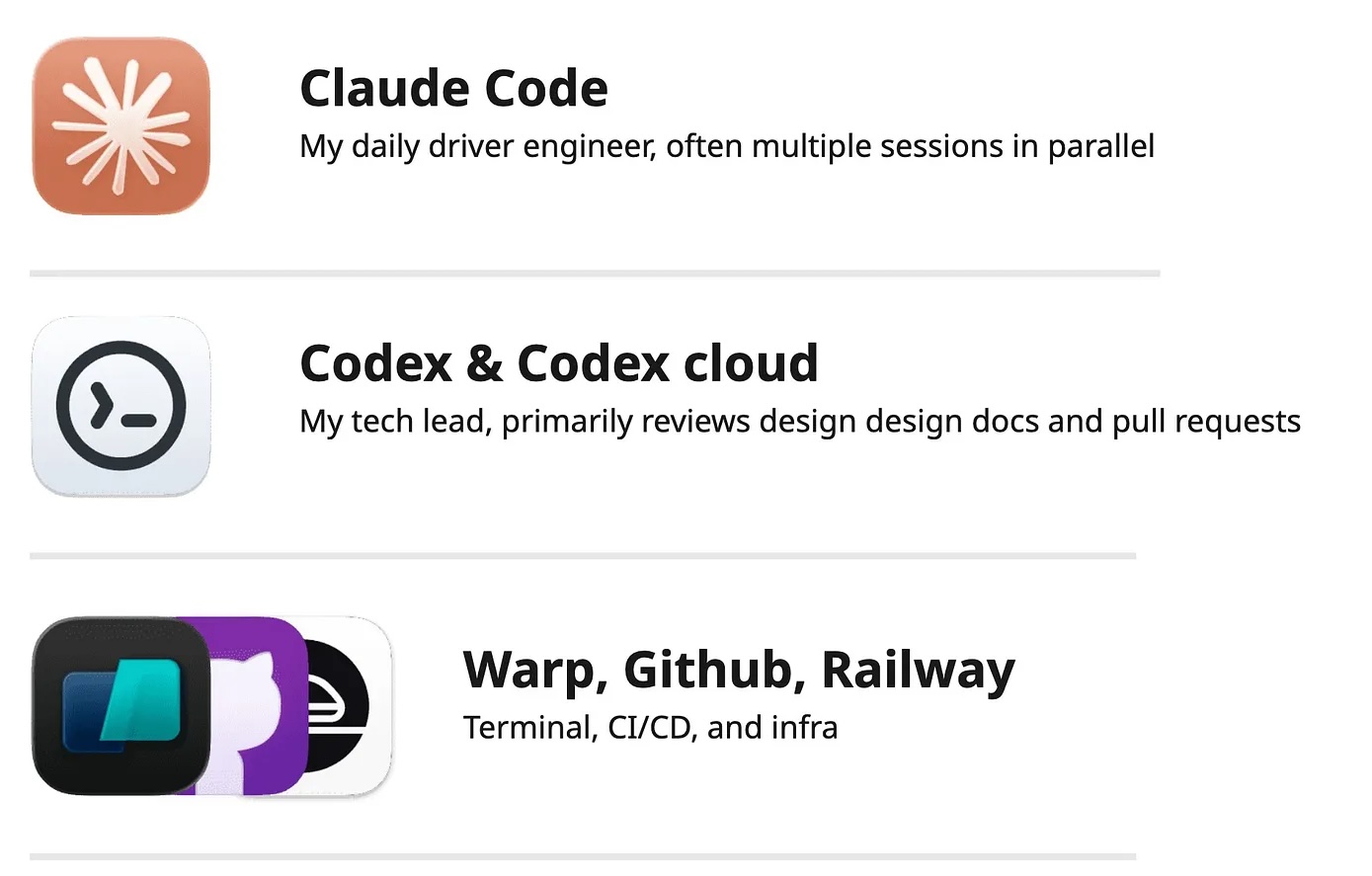Click the divider line below the Warp row
Screen dimensions: 1372x876
pyautogui.click(x=583, y=856)
